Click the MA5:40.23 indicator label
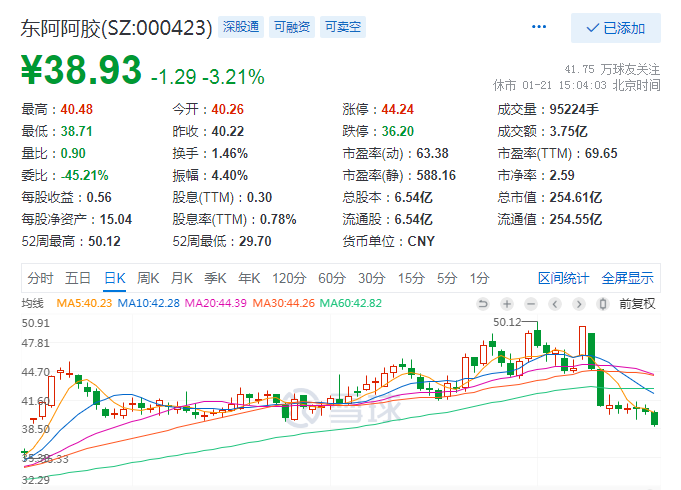681x490 pixels. tap(84, 303)
